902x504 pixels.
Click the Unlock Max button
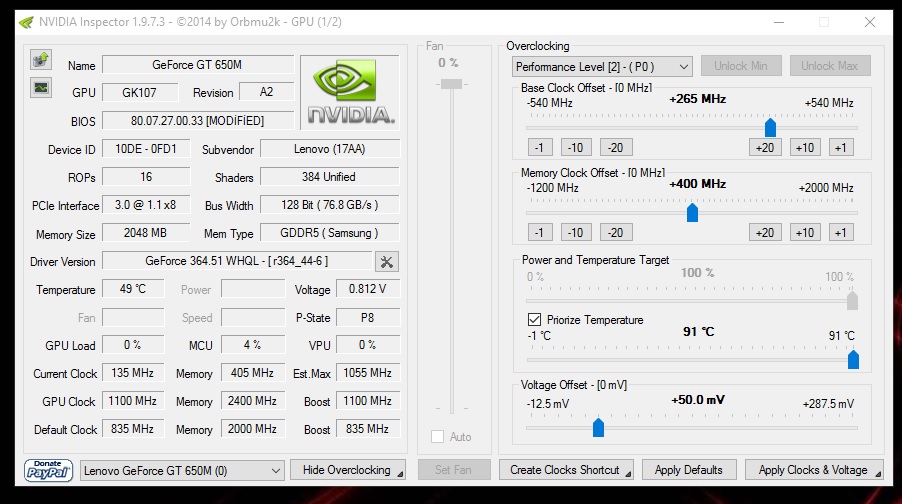pos(830,66)
